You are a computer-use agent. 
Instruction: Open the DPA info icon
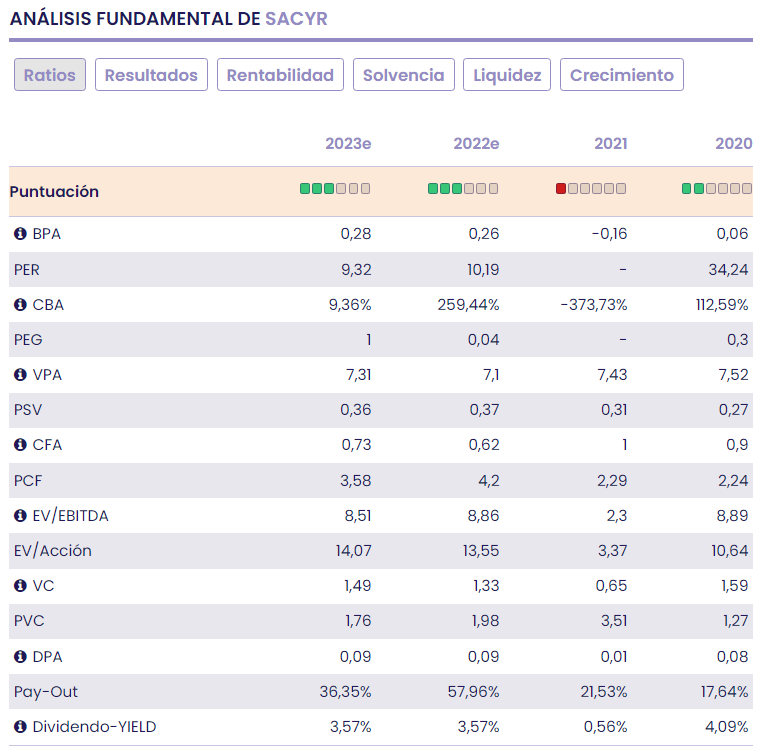click(x=20, y=657)
